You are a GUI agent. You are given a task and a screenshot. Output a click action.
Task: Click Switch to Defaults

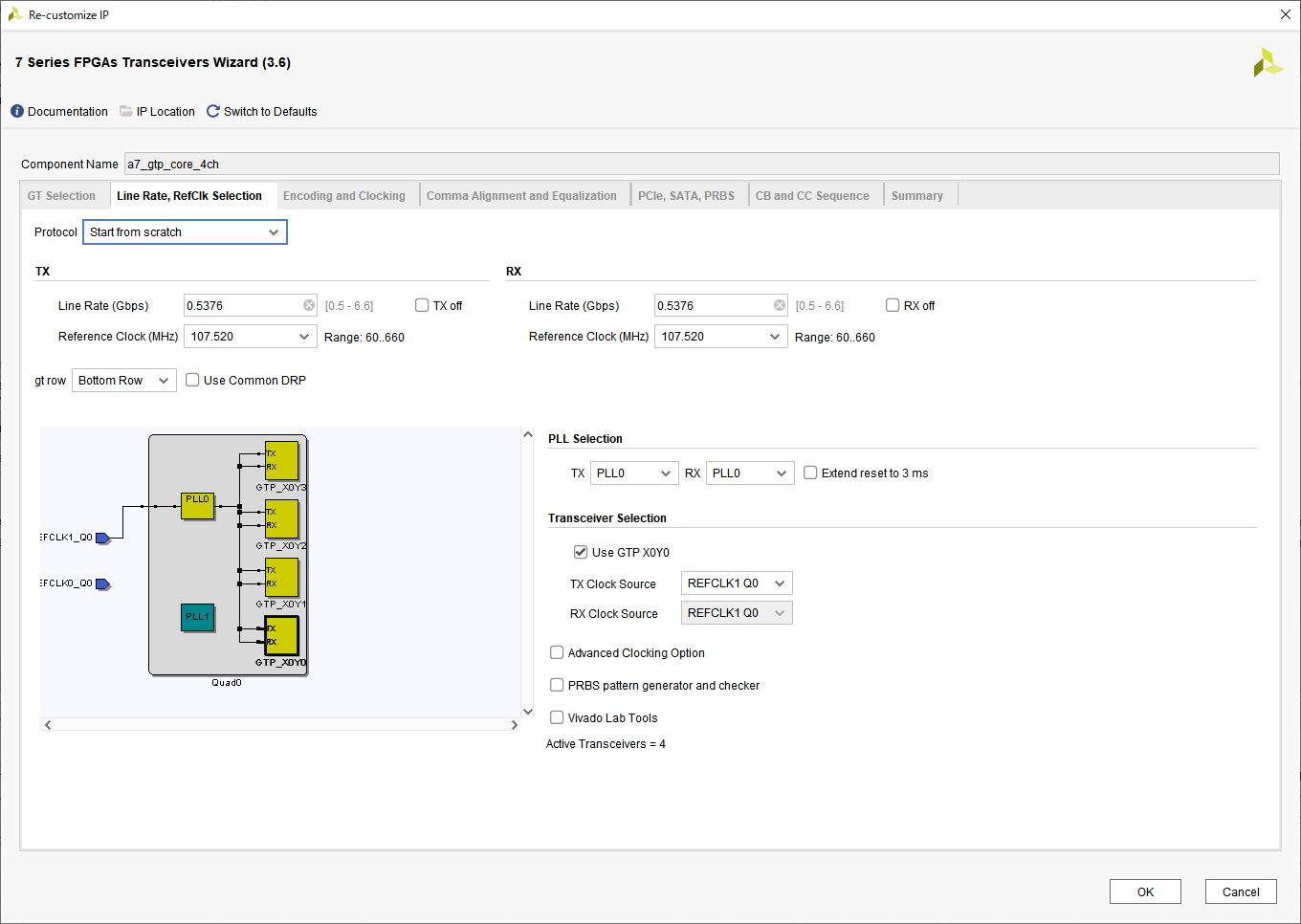pyautogui.click(x=271, y=112)
